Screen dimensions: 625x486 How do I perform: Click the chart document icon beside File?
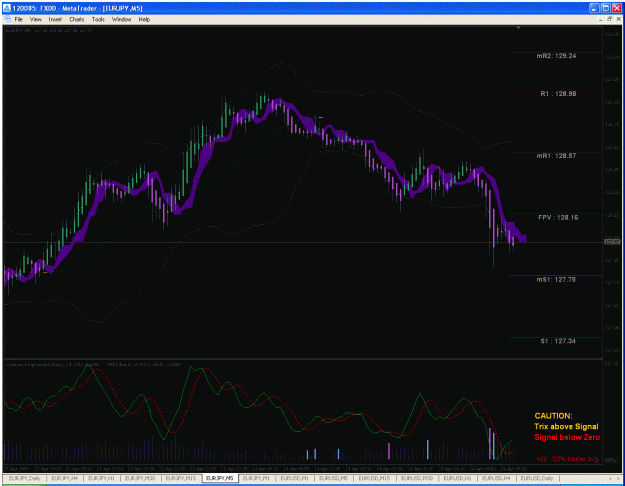pyautogui.click(x=7, y=19)
